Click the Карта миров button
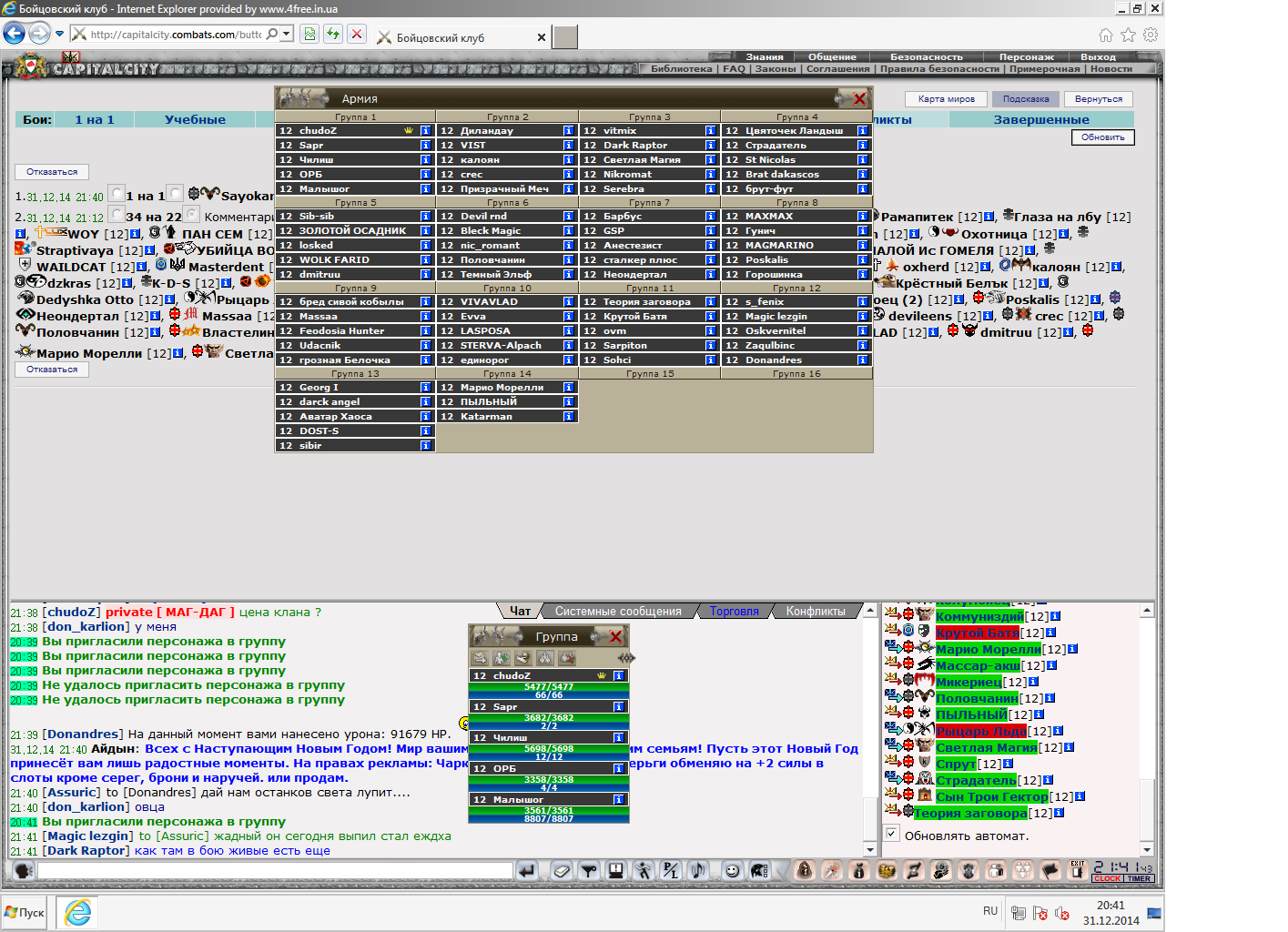 946,99
